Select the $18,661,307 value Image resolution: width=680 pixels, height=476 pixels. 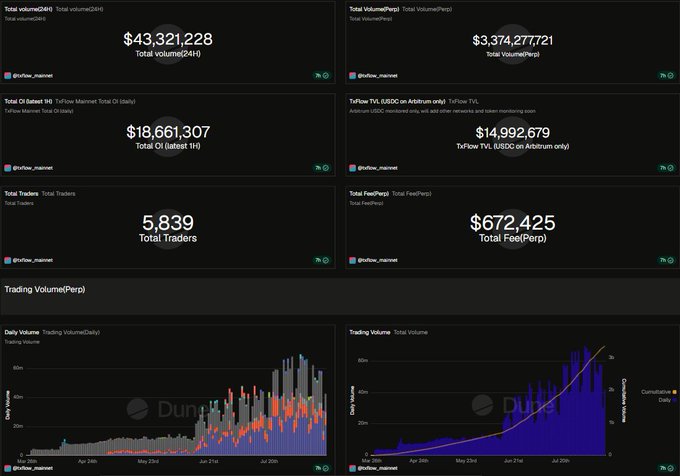point(168,132)
